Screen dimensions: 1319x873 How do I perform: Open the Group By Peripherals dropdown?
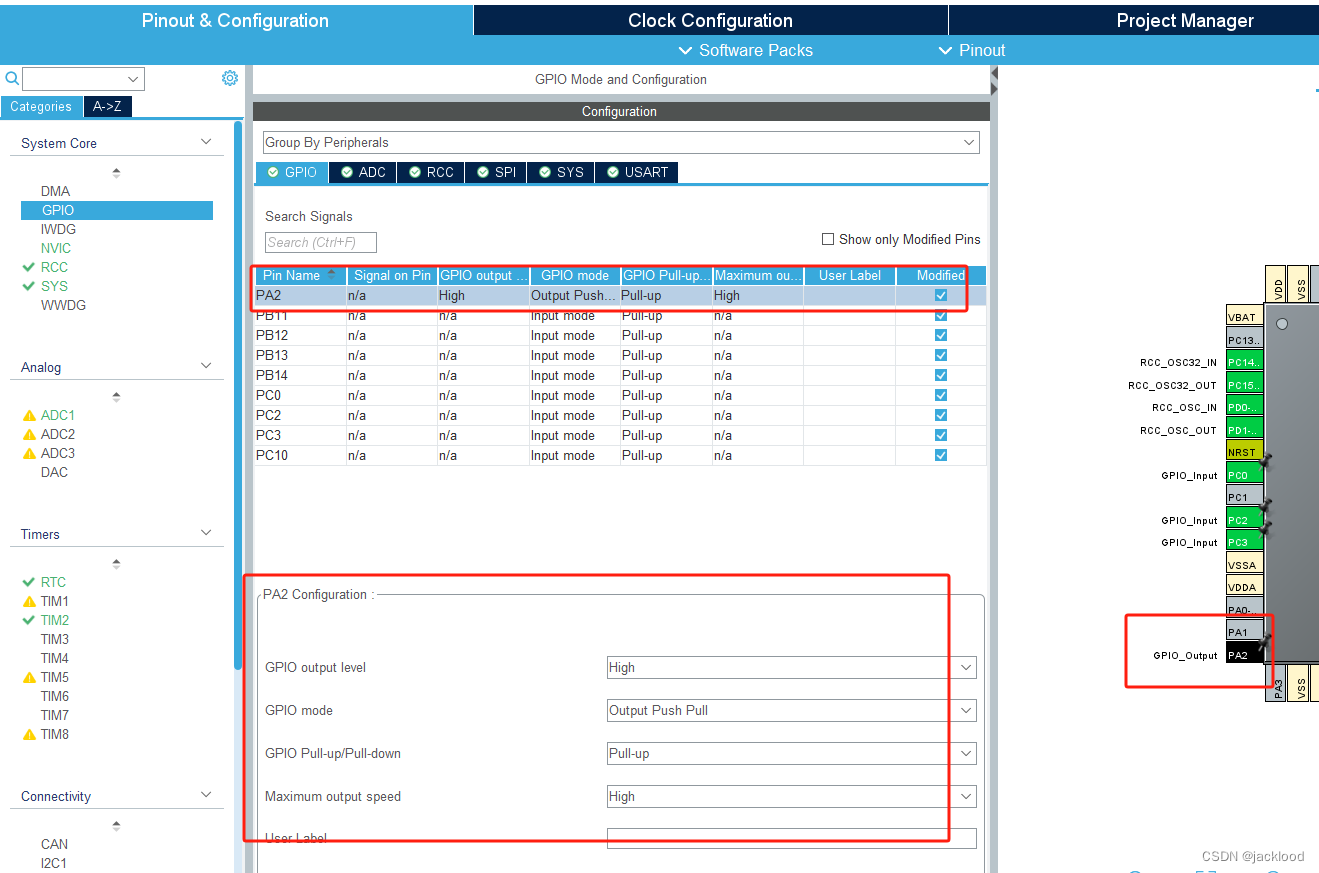pyautogui.click(x=621, y=142)
